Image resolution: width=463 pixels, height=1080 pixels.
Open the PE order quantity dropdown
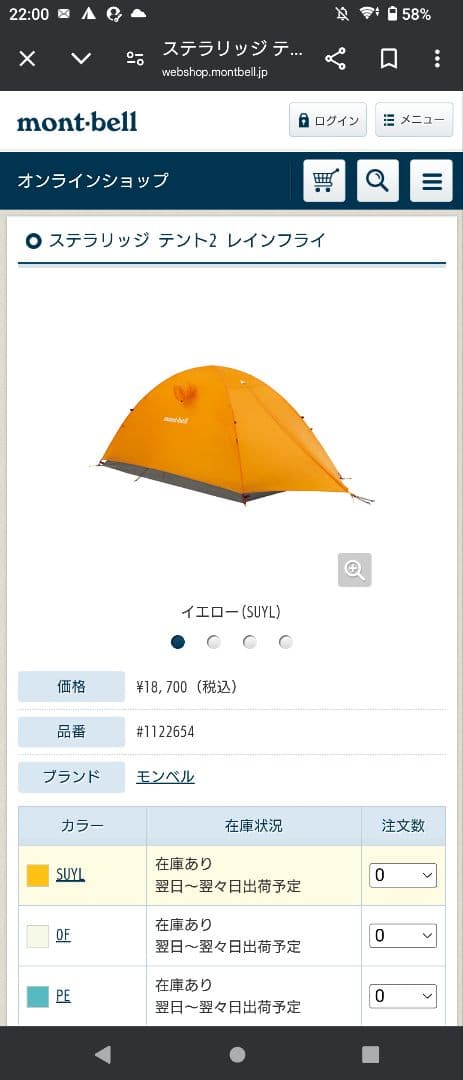(403, 996)
